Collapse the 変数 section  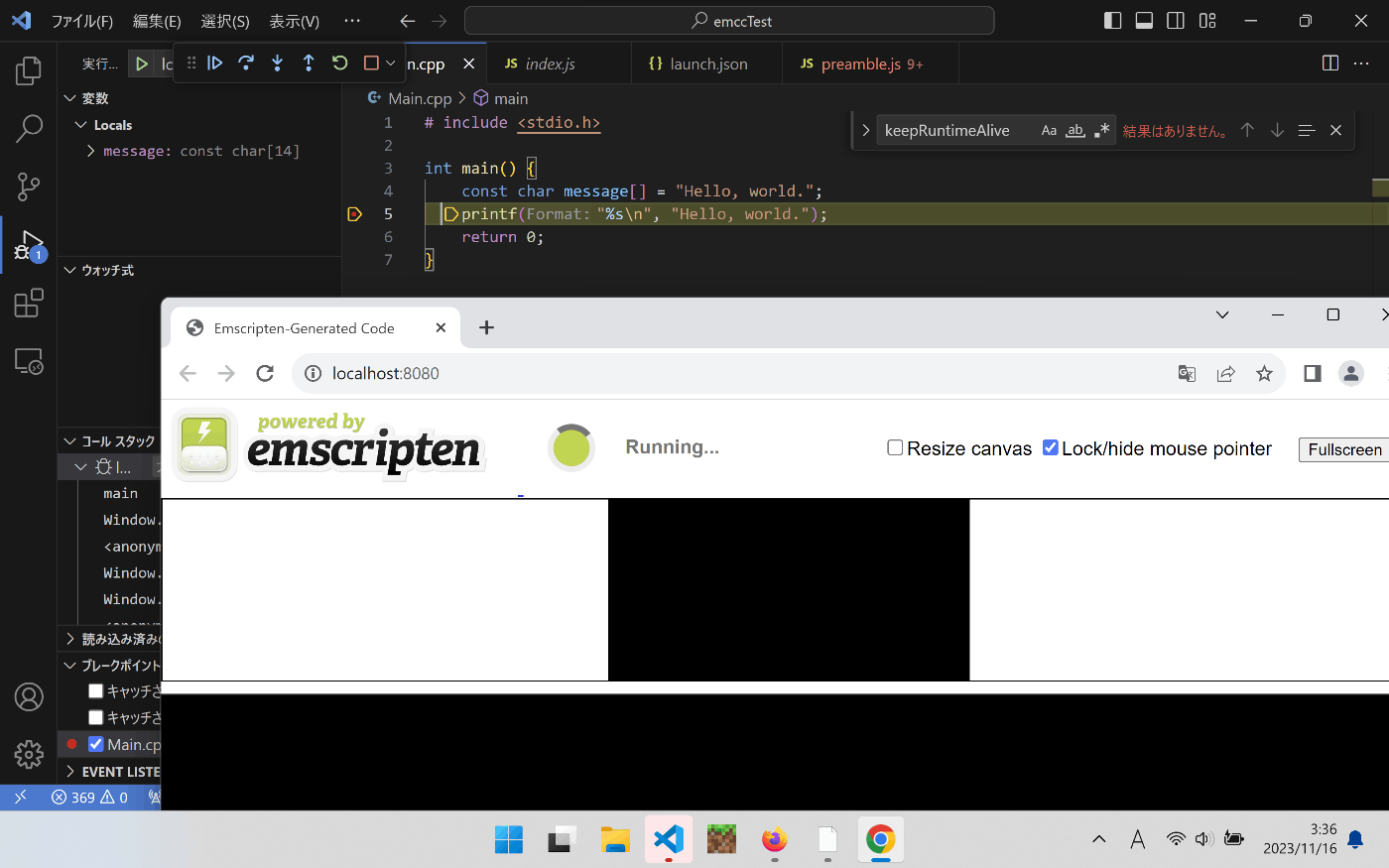click(70, 98)
